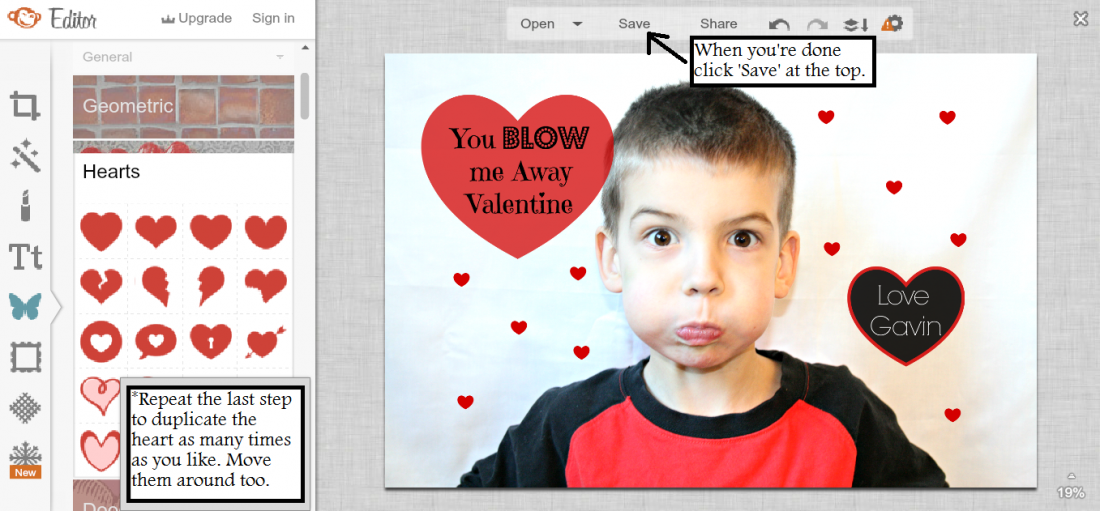Redo the last undone edit
The width and height of the screenshot is (1100, 511).
[x=817, y=25]
